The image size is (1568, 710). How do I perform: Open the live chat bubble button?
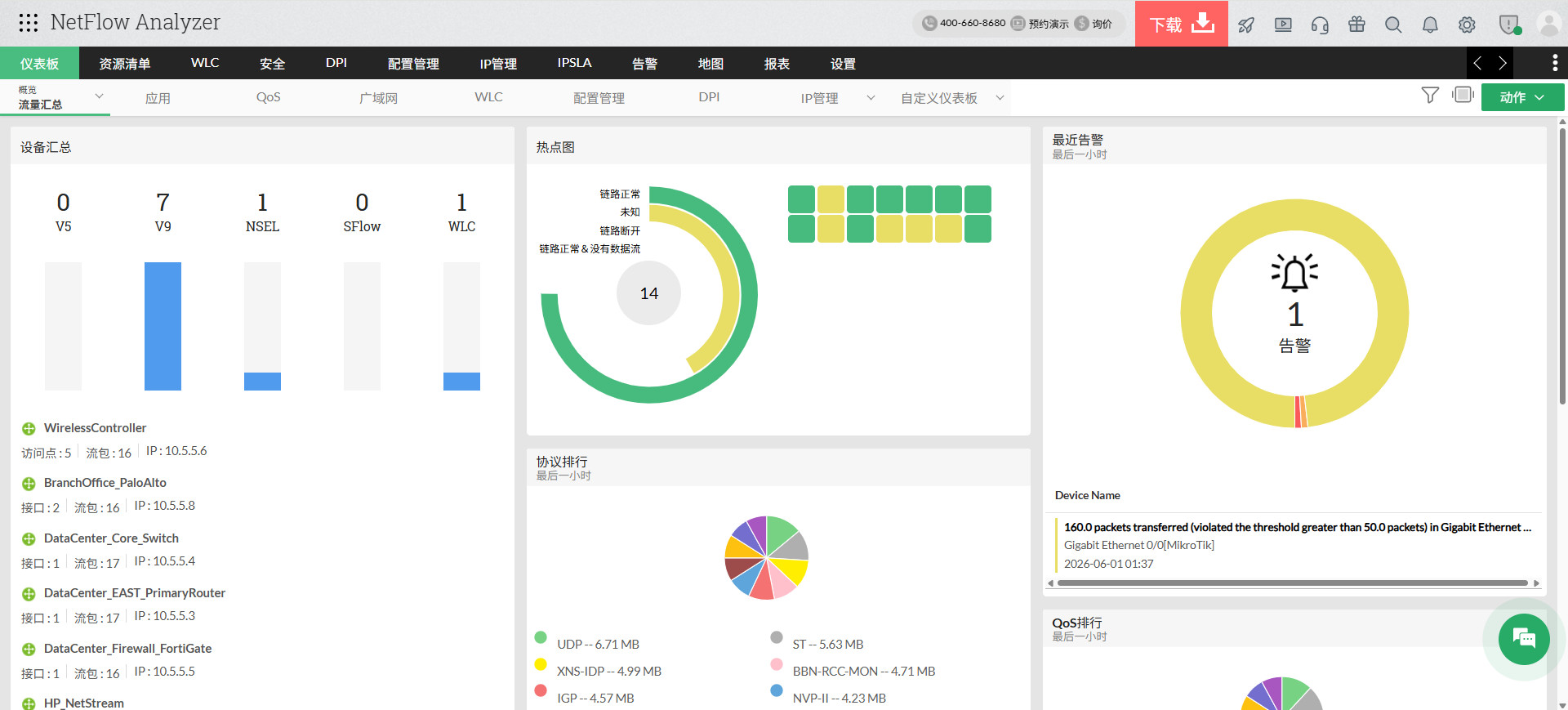pos(1524,638)
